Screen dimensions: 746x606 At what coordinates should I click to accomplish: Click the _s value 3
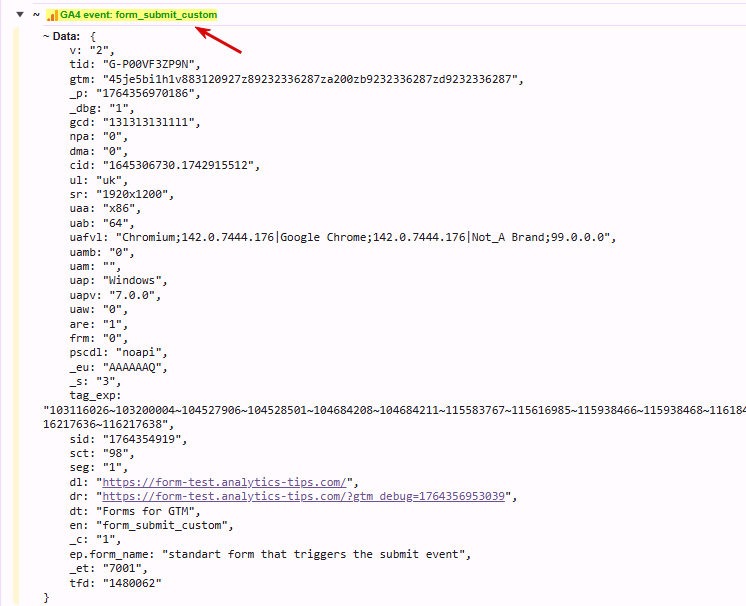pos(106,381)
